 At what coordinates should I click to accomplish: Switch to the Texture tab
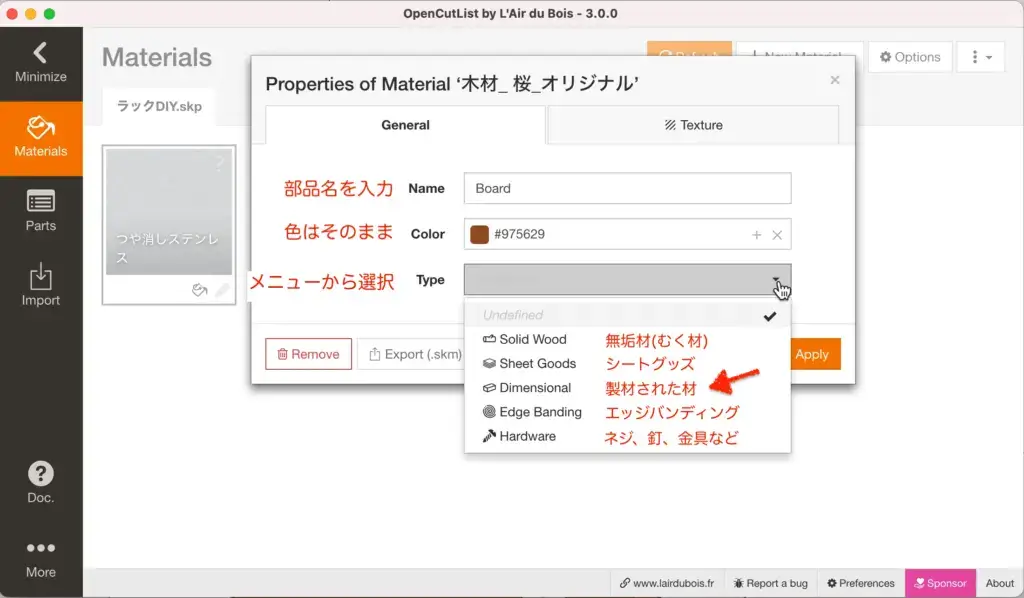(693, 125)
